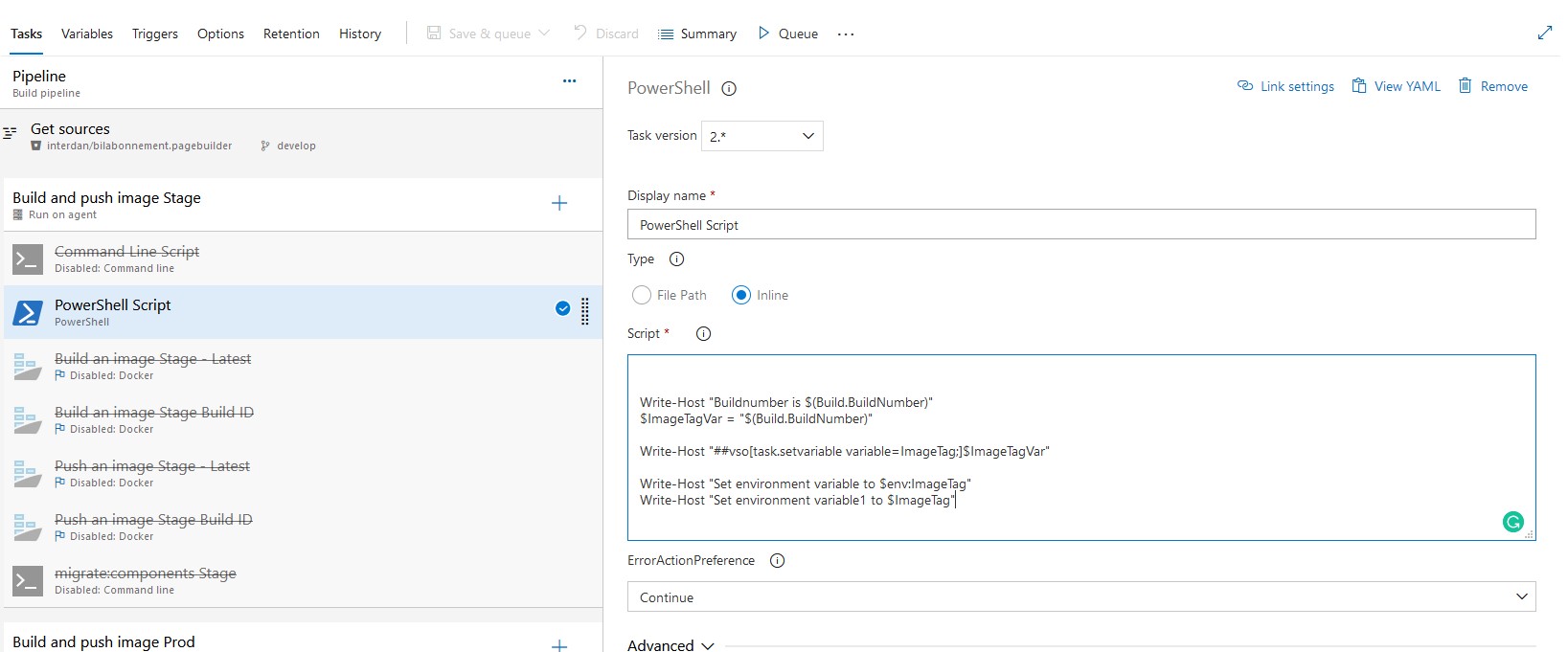Open the Task version dropdown
The width and height of the screenshot is (1568, 652).
(762, 136)
